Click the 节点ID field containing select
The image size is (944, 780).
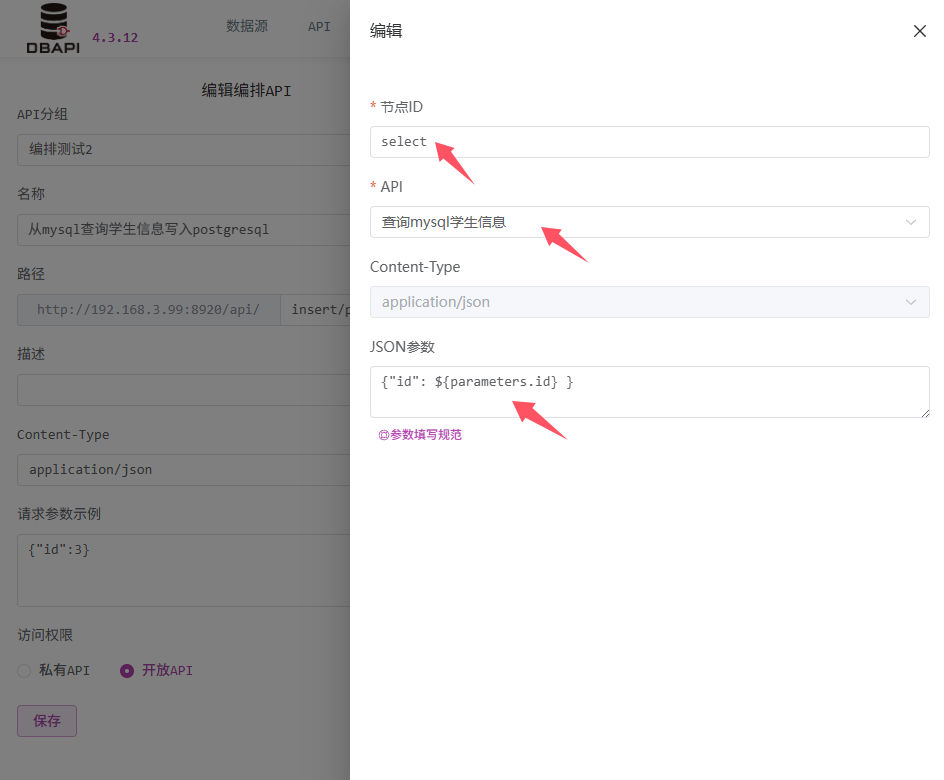[x=650, y=142]
